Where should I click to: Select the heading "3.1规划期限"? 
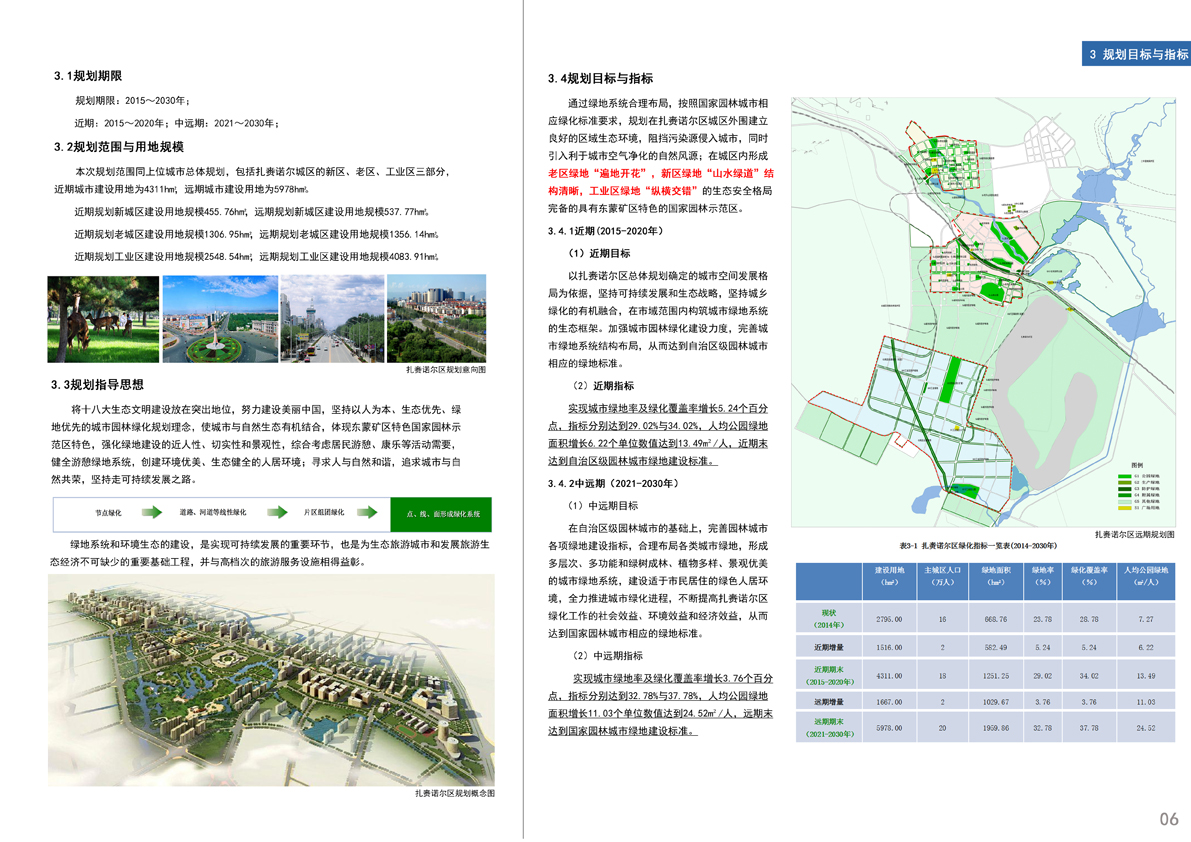coord(88,76)
